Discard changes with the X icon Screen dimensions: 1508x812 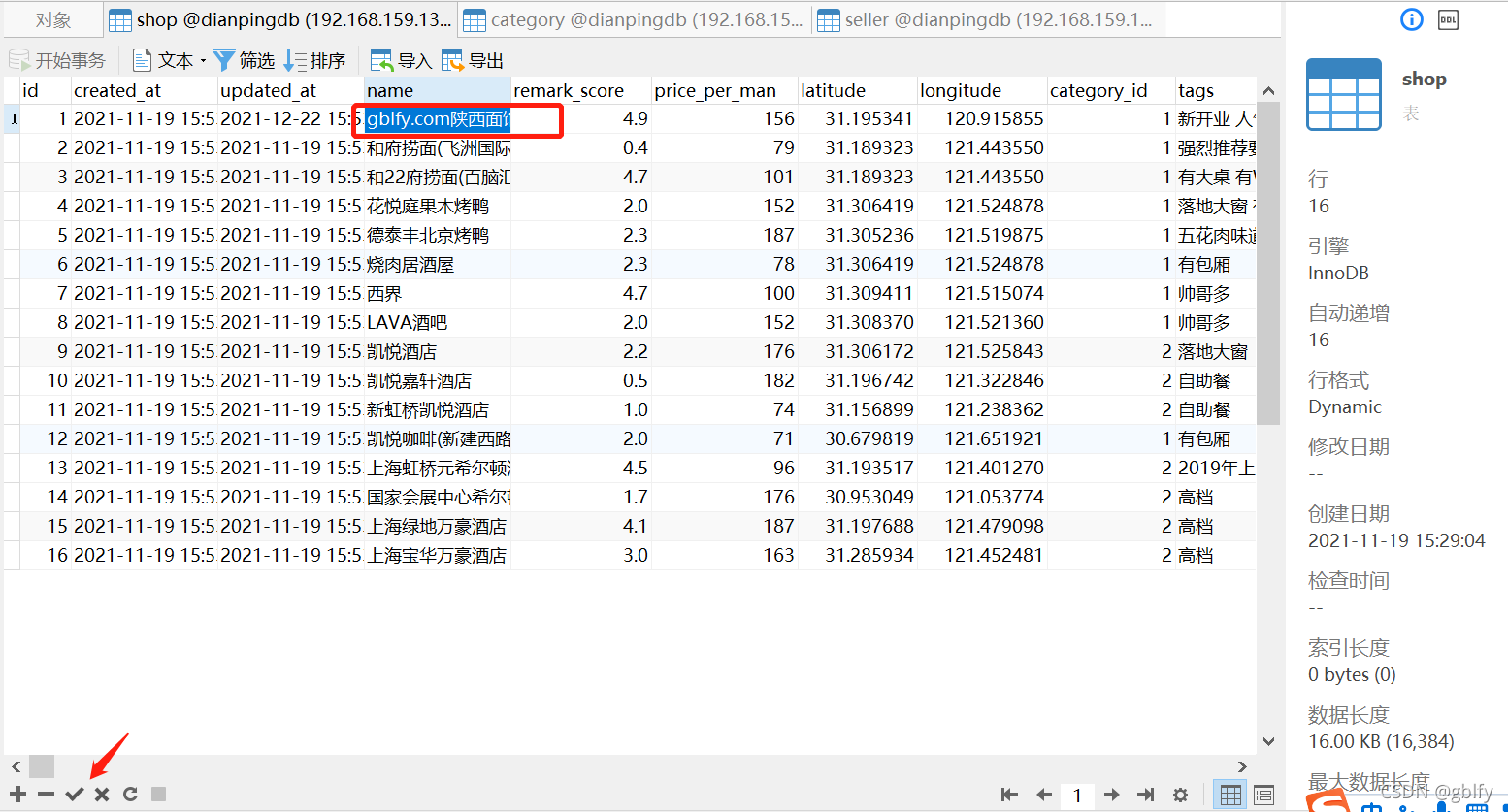click(102, 795)
